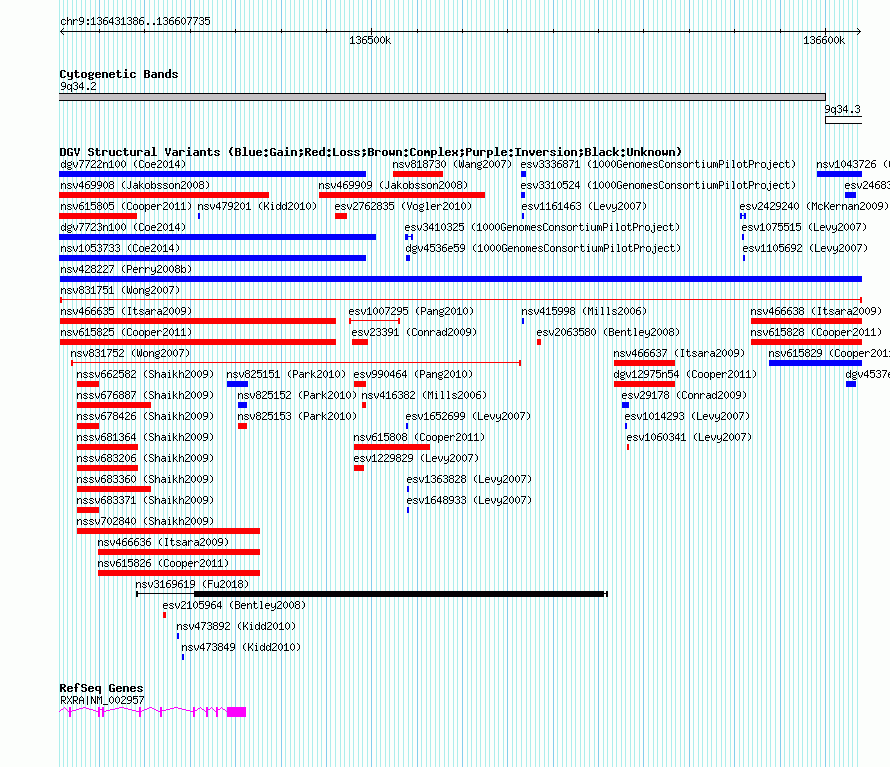Open nssv681364 (Shaikh2009) variant
This screenshot has width=890, height=767.
tap(145, 438)
